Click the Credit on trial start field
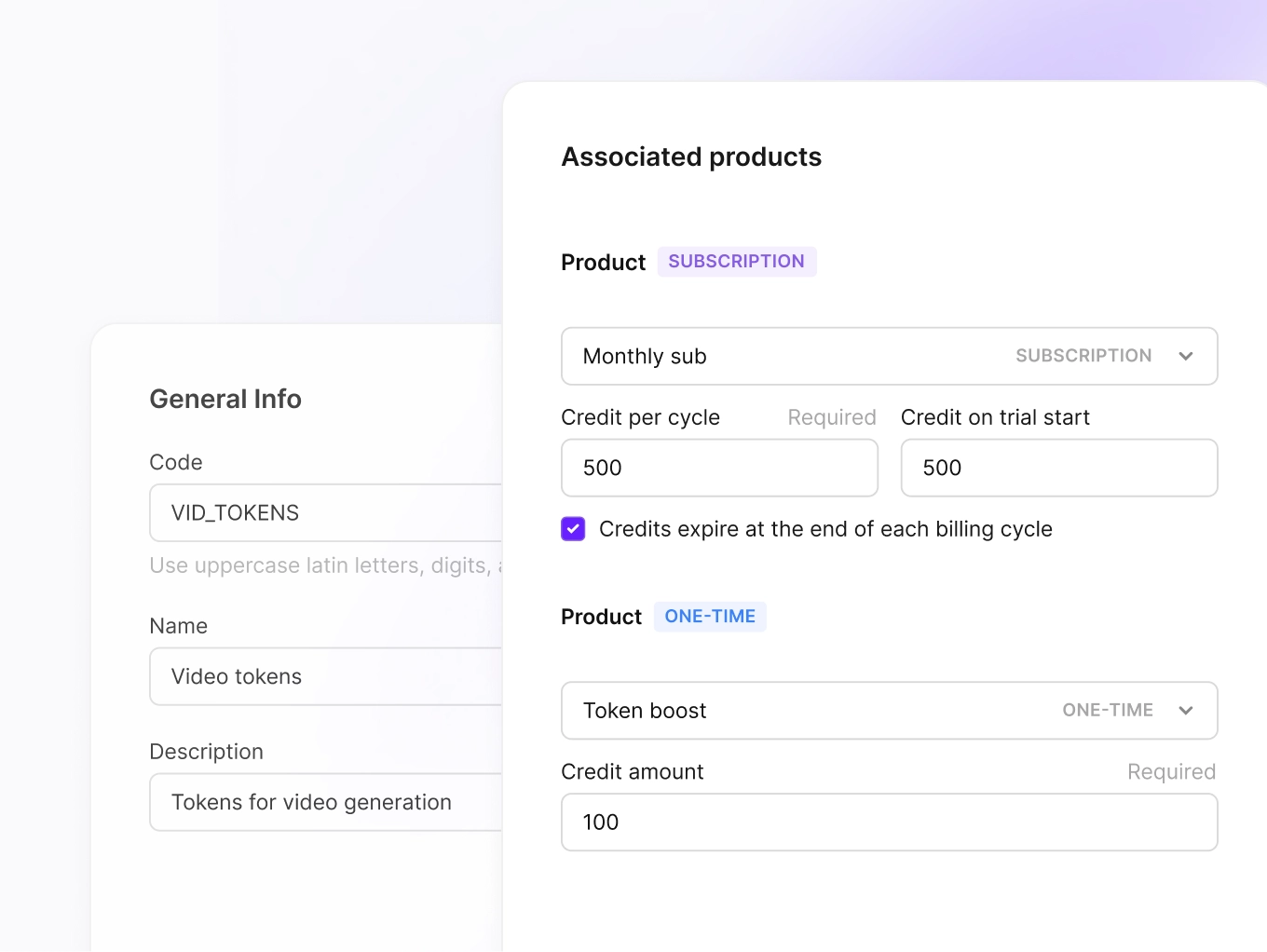 (x=1059, y=468)
